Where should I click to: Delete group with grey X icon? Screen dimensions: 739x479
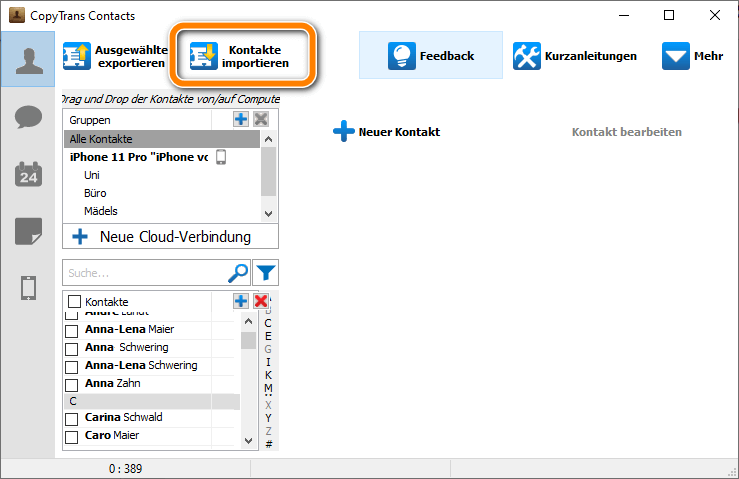[261, 119]
